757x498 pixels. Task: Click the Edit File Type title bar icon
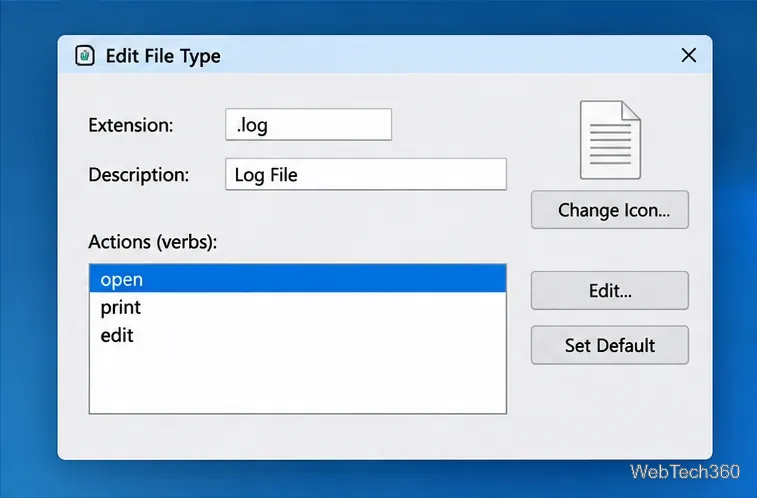point(84,55)
